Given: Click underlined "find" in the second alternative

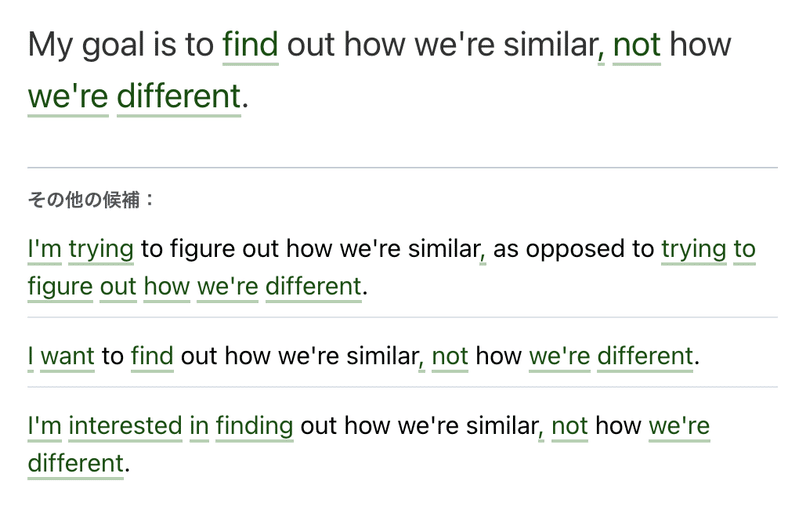Looking at the screenshot, I should tap(152, 356).
